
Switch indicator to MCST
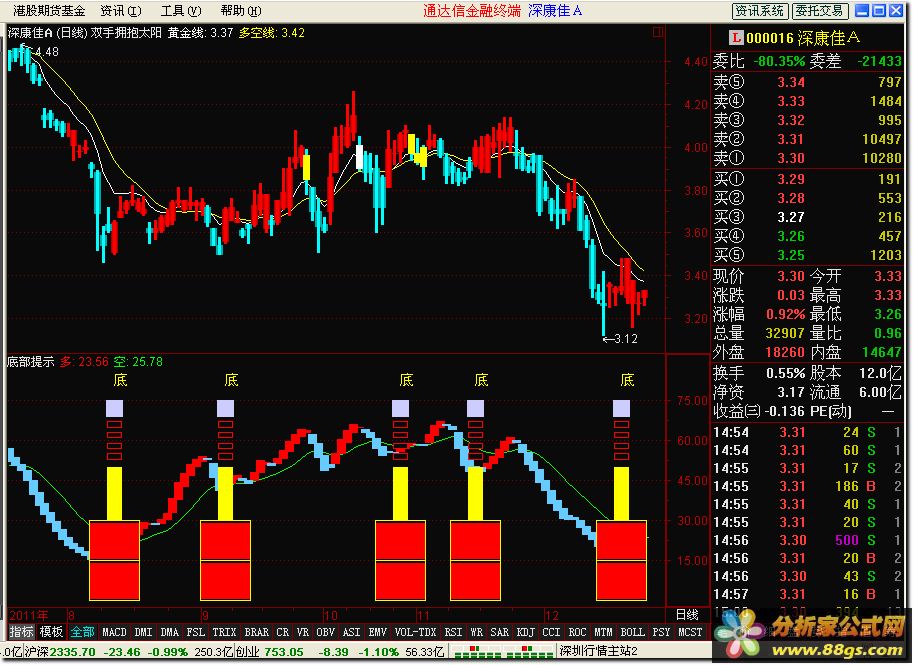tap(690, 632)
